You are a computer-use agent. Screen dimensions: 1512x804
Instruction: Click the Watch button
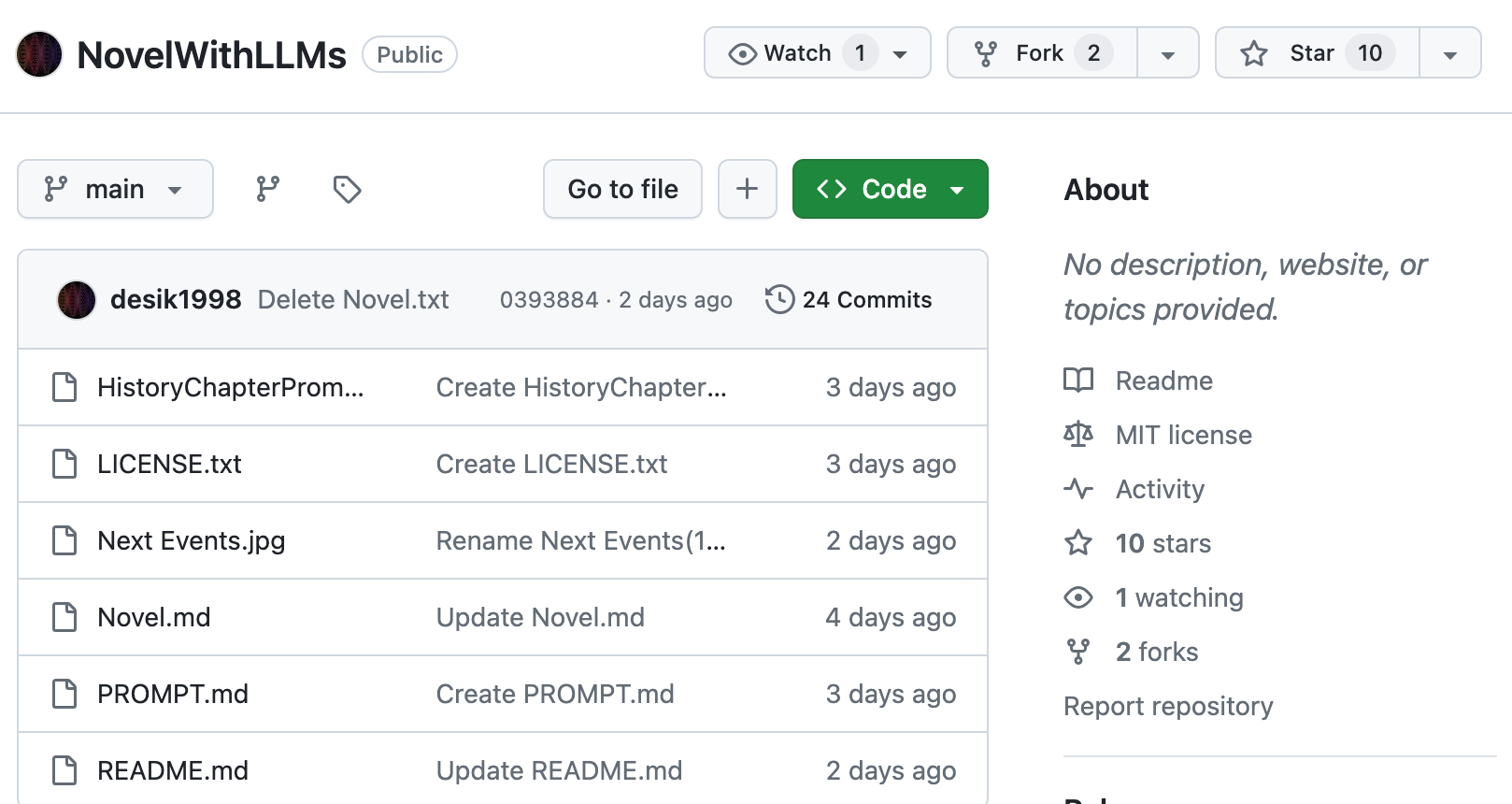817,52
